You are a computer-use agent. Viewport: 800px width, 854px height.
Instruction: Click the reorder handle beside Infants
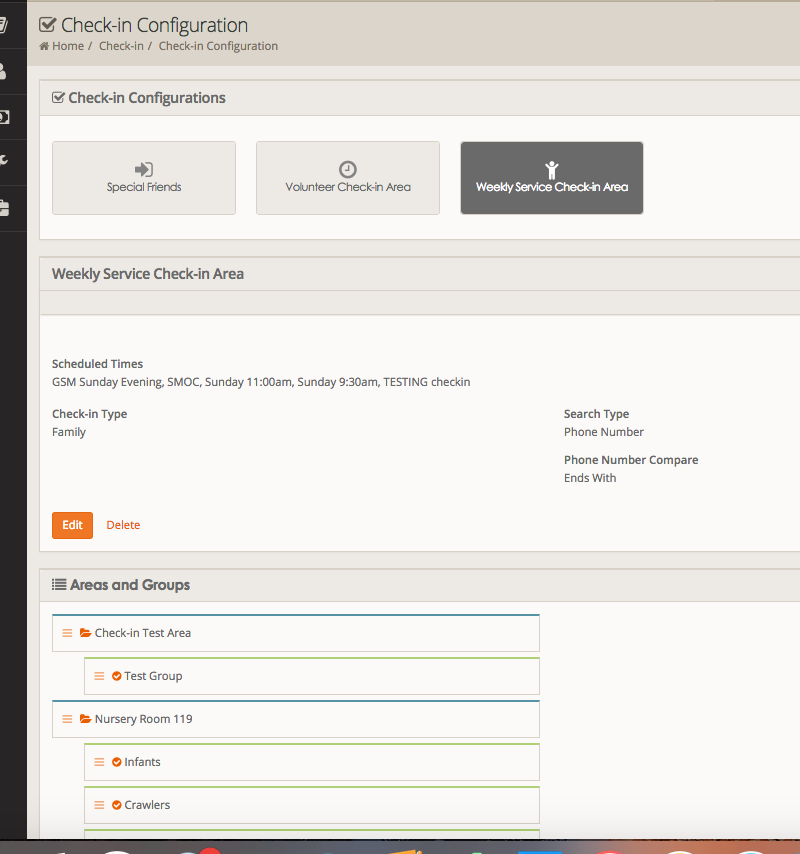(x=99, y=762)
